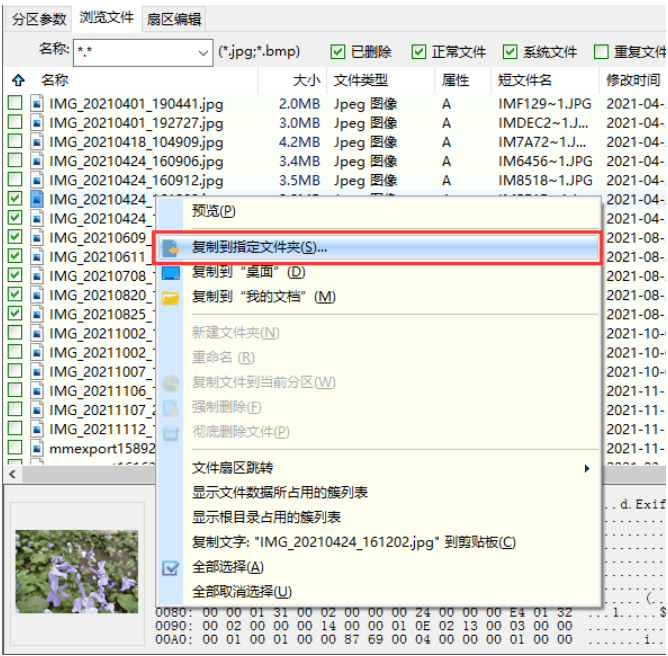Open the 名称 filter dropdown
The height and width of the screenshot is (656, 668).
click(203, 51)
